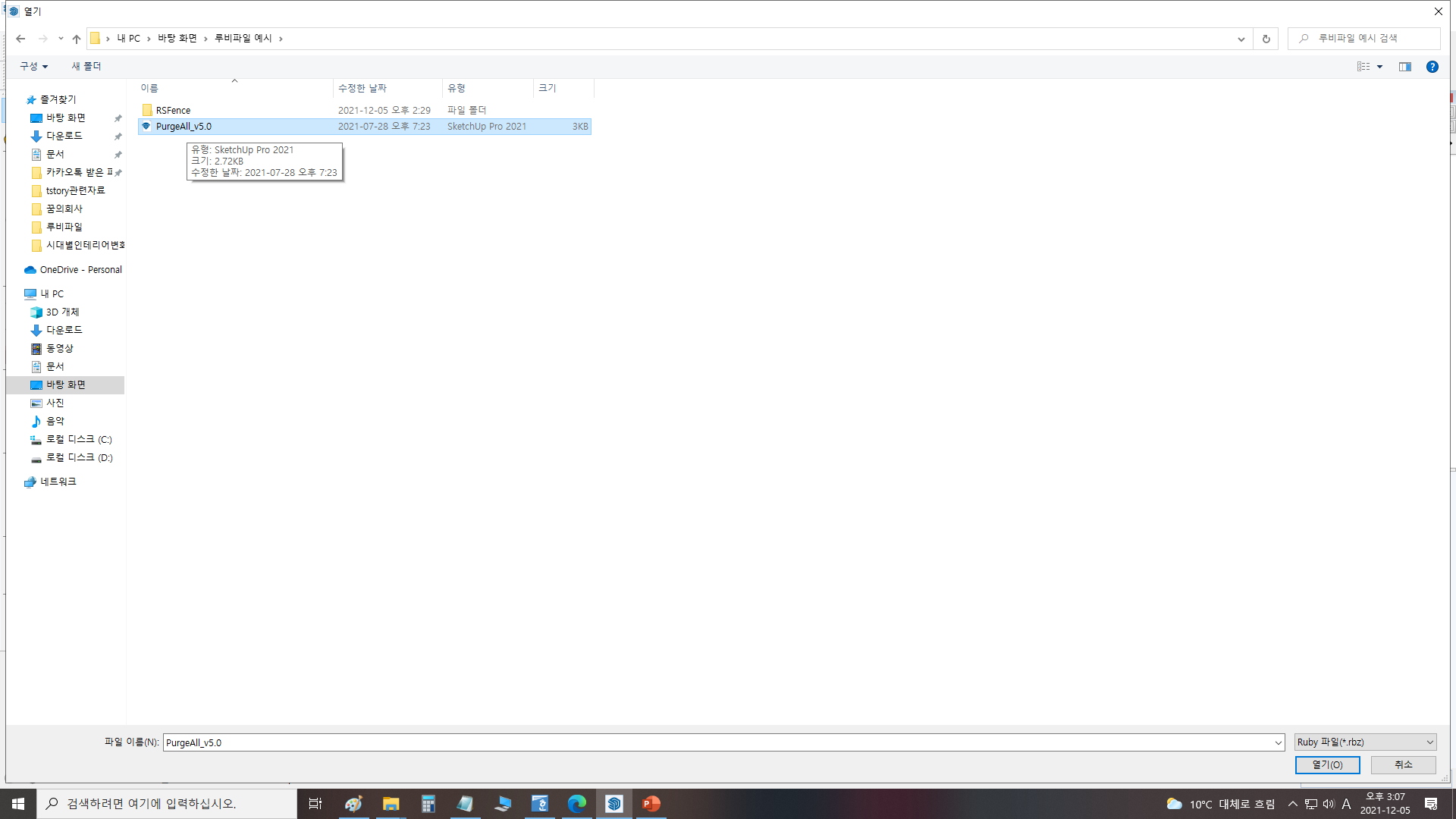
Task: Expand the address bar history dropdown
Action: [x=1241, y=39]
